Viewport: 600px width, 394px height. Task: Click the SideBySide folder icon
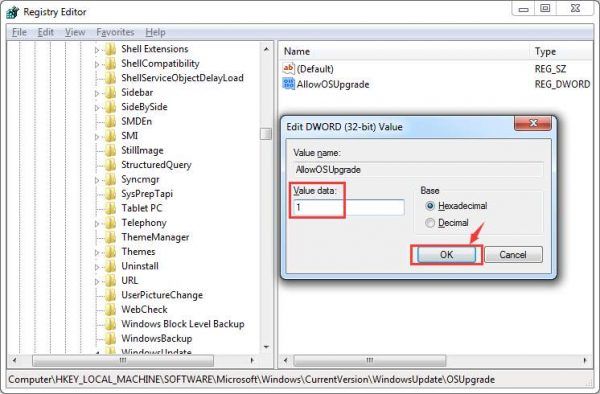coord(110,107)
